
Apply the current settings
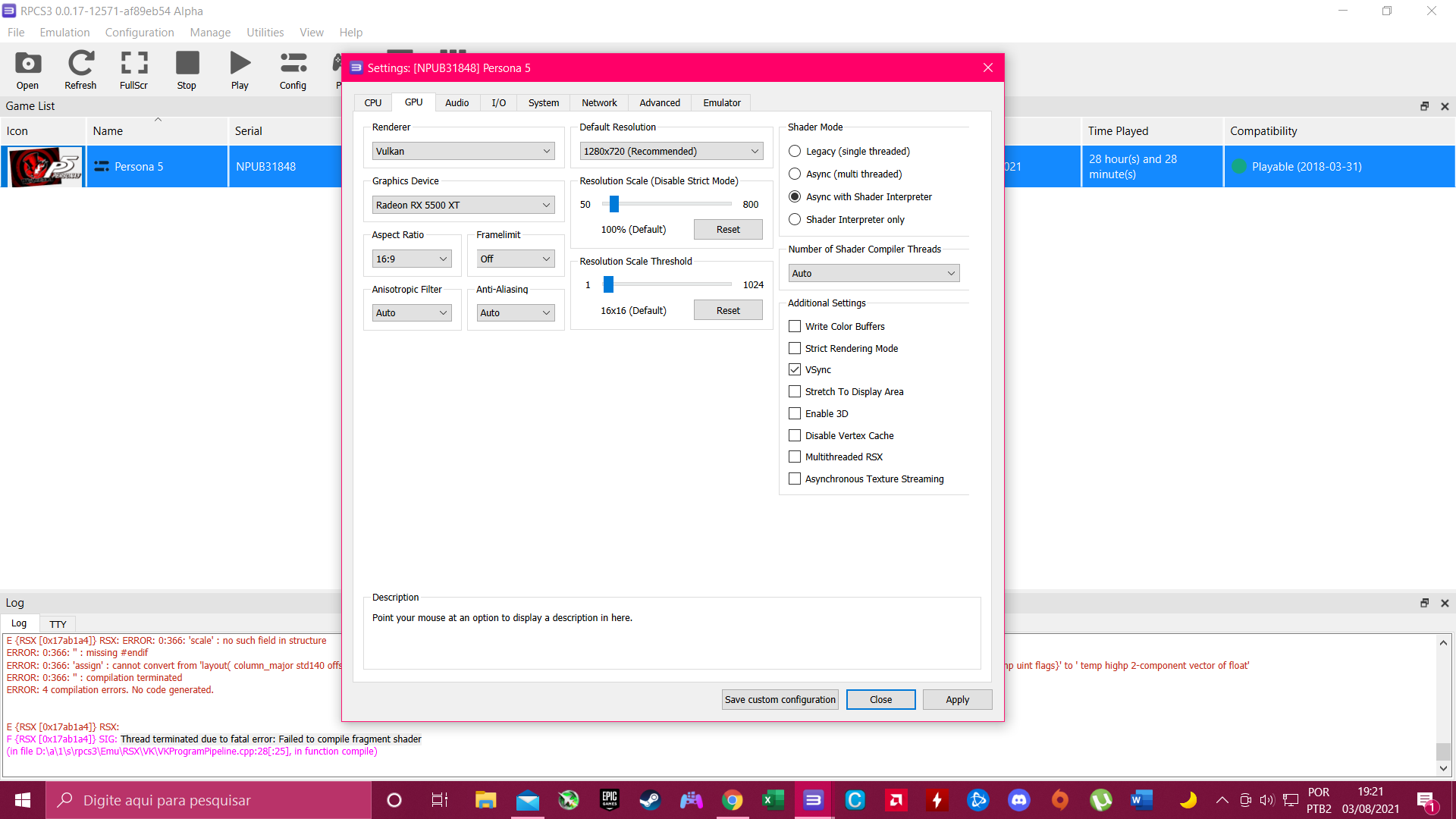pos(957,699)
